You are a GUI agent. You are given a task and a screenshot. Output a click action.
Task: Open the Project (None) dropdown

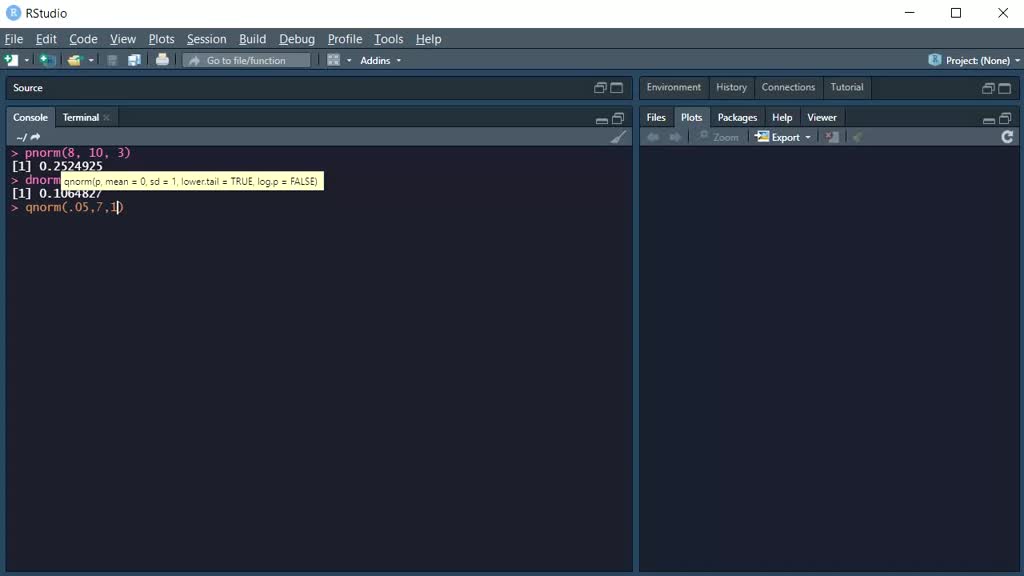974,60
